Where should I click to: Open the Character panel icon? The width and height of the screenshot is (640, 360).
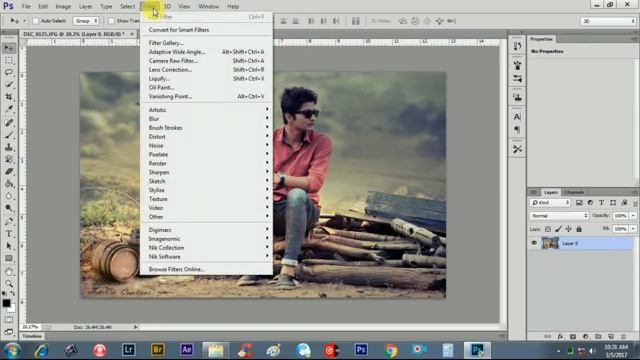pyautogui.click(x=517, y=117)
